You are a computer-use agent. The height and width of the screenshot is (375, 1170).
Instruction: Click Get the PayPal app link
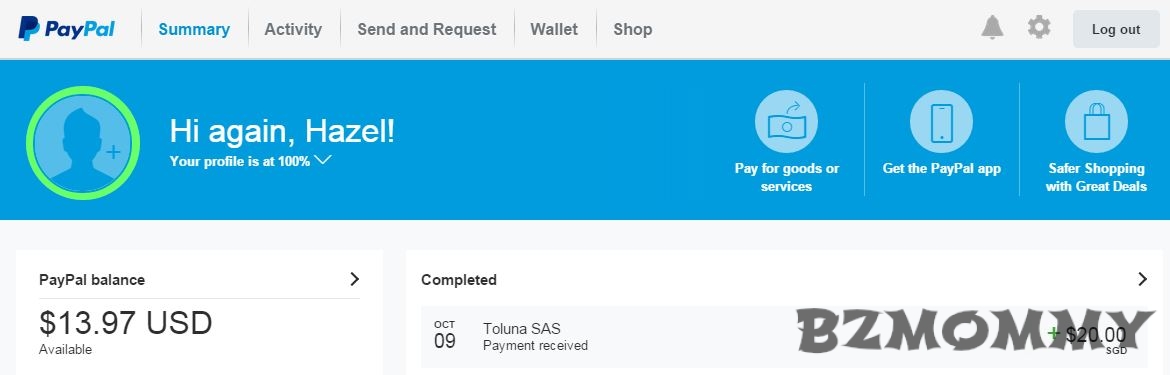coord(942,168)
